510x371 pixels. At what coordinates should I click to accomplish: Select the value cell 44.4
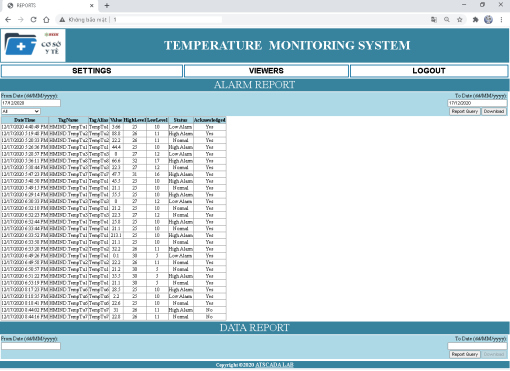pyautogui.click(x=116, y=147)
